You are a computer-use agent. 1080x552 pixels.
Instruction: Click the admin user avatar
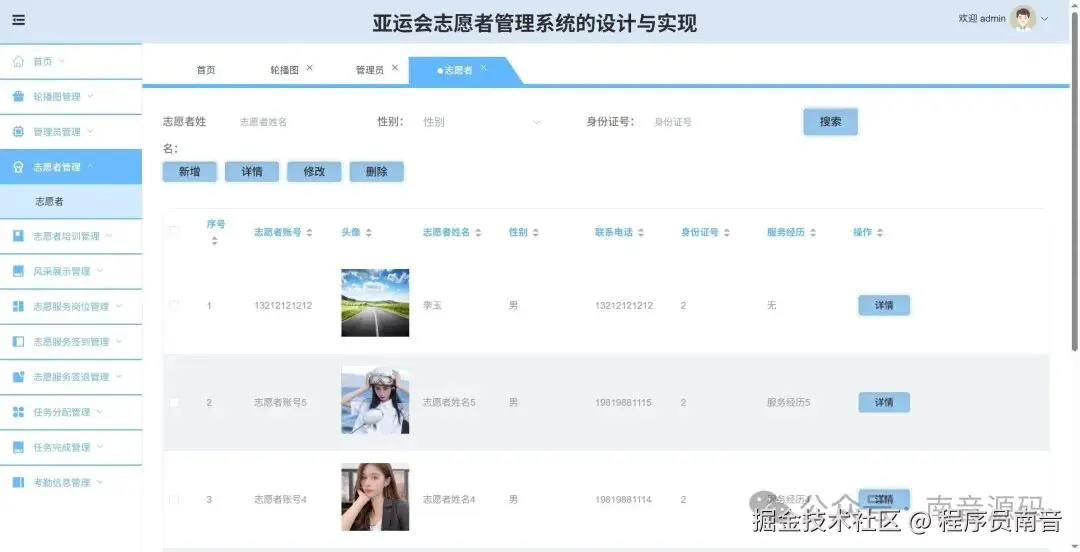(1023, 19)
